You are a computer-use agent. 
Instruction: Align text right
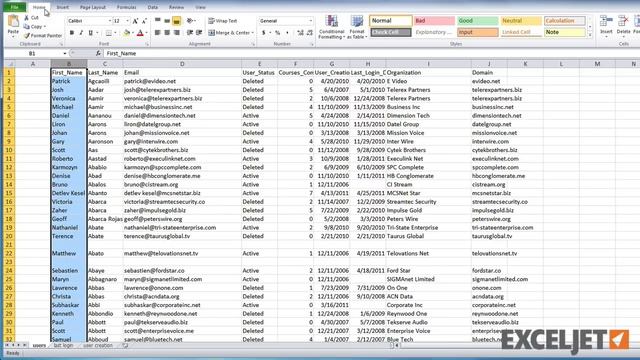pyautogui.click(x=176, y=33)
